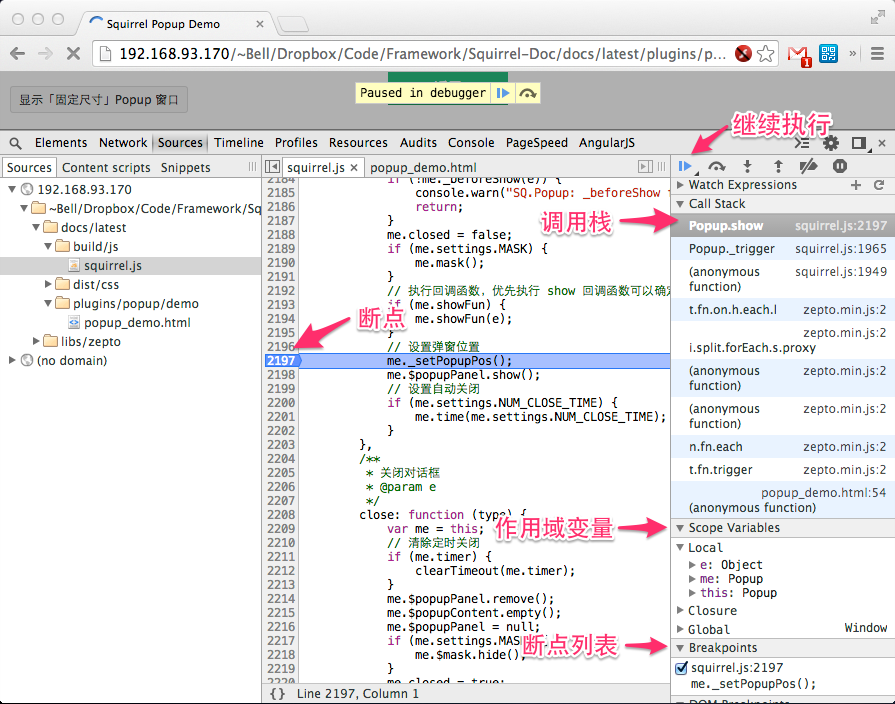Switch to Snippets navigator tab
Image resolution: width=895 pixels, height=704 pixels.
(x=186, y=167)
